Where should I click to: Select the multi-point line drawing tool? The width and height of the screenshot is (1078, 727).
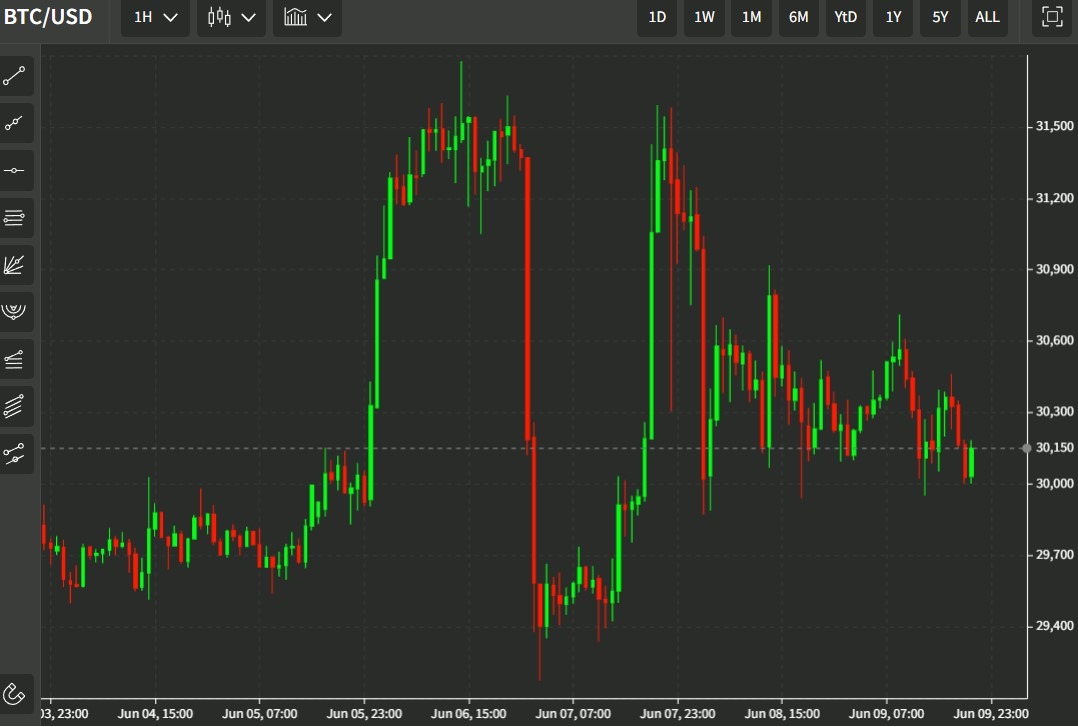tap(15, 123)
